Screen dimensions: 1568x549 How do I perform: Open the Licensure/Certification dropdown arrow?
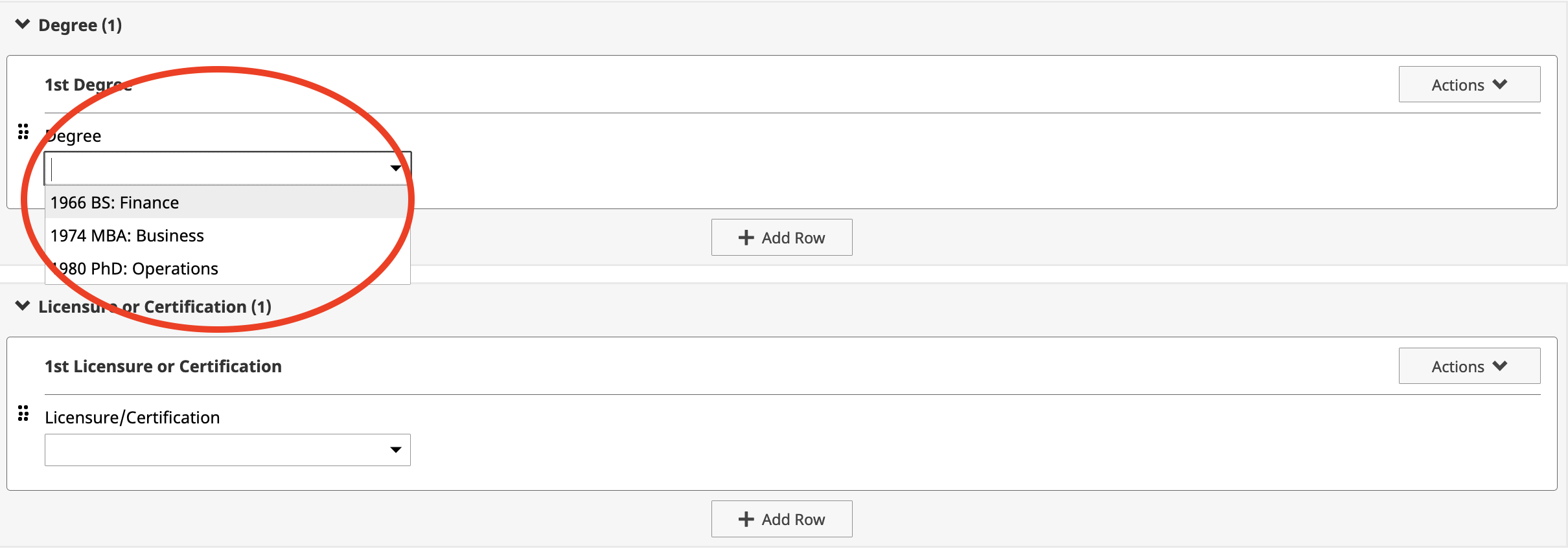coord(395,450)
